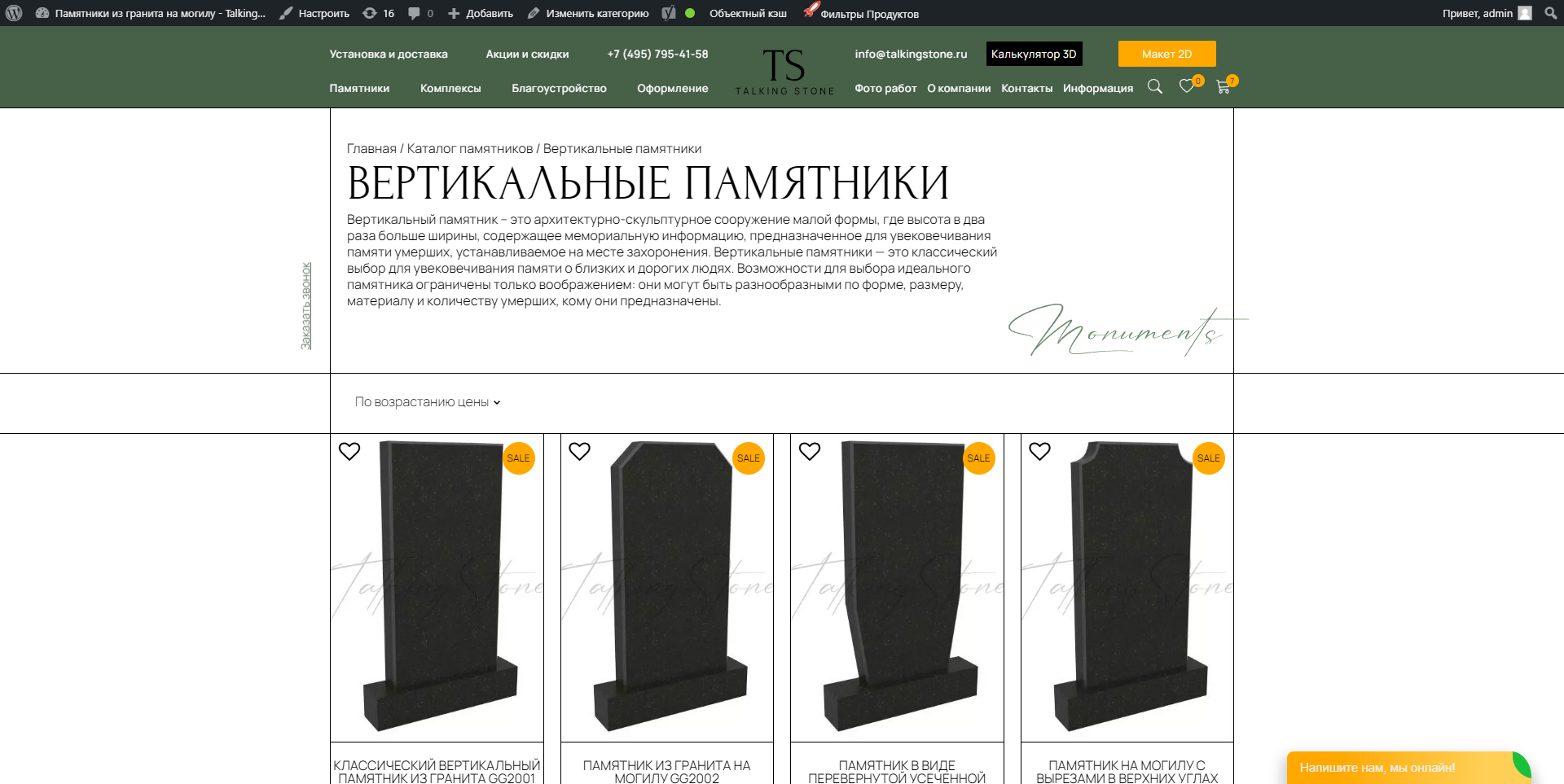Click the Добавить plus item
This screenshot has width=1564, height=784.
(x=481, y=13)
